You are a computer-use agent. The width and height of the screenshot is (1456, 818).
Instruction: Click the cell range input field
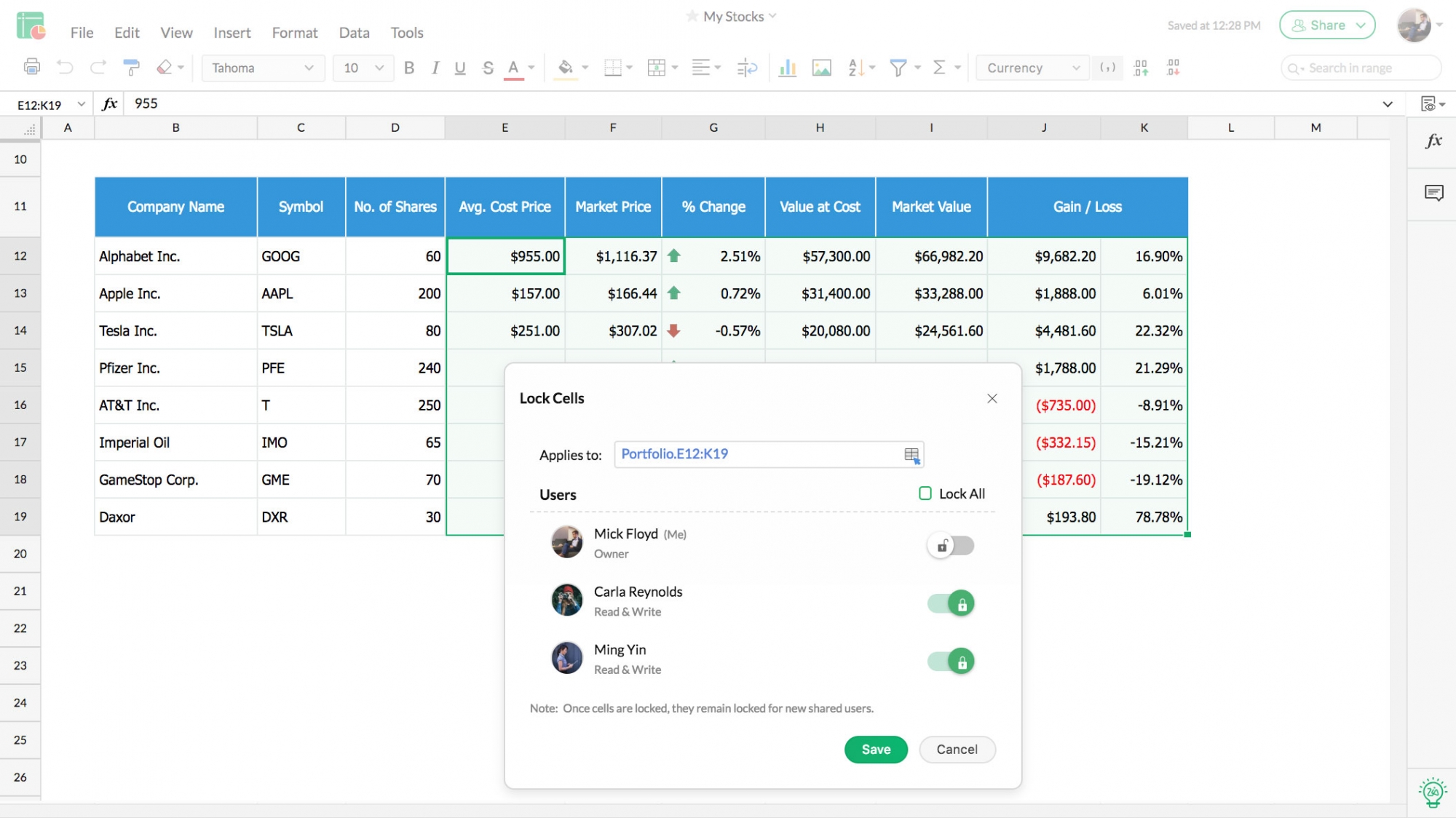764,454
